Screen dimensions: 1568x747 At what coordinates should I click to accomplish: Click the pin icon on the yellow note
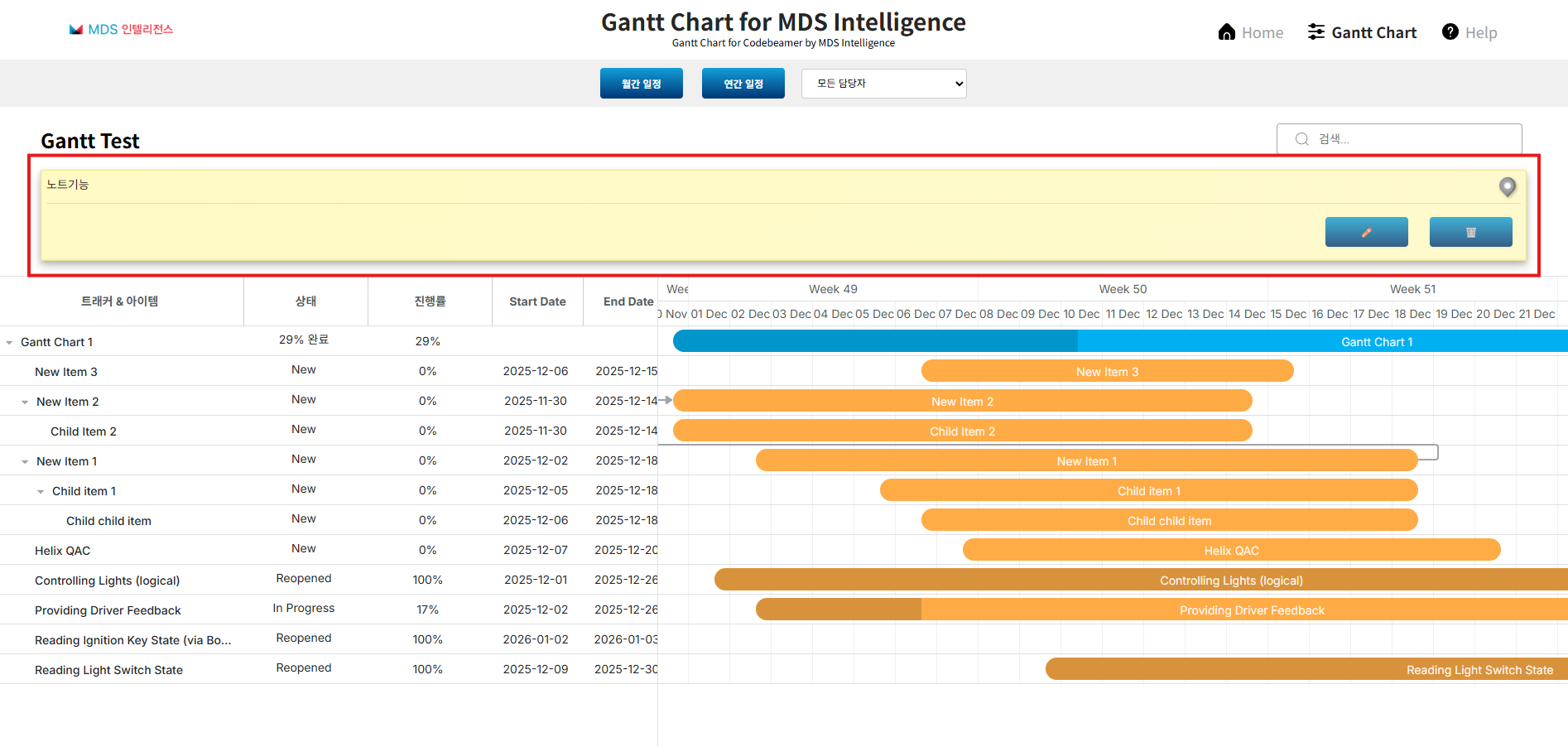[1508, 187]
